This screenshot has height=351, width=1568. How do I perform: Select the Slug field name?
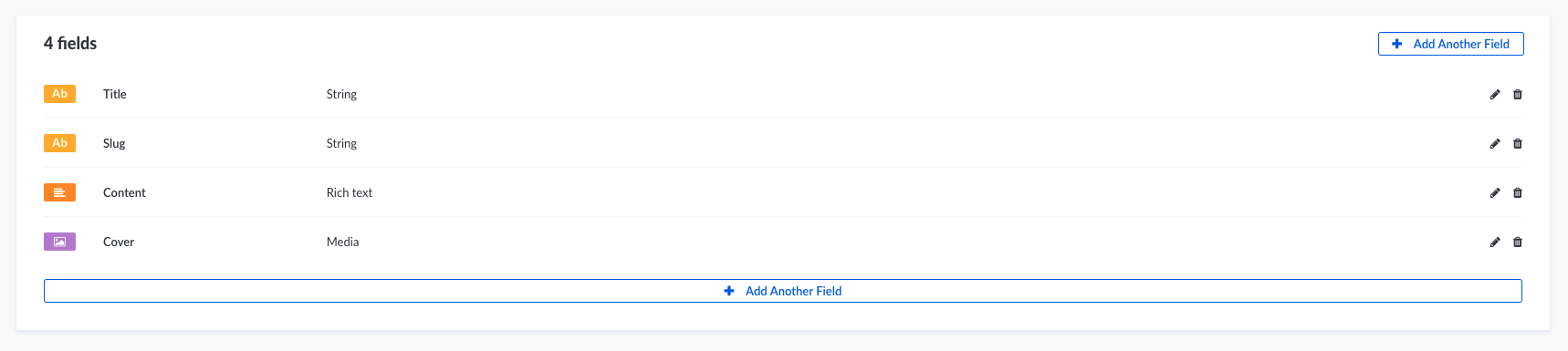pos(114,143)
